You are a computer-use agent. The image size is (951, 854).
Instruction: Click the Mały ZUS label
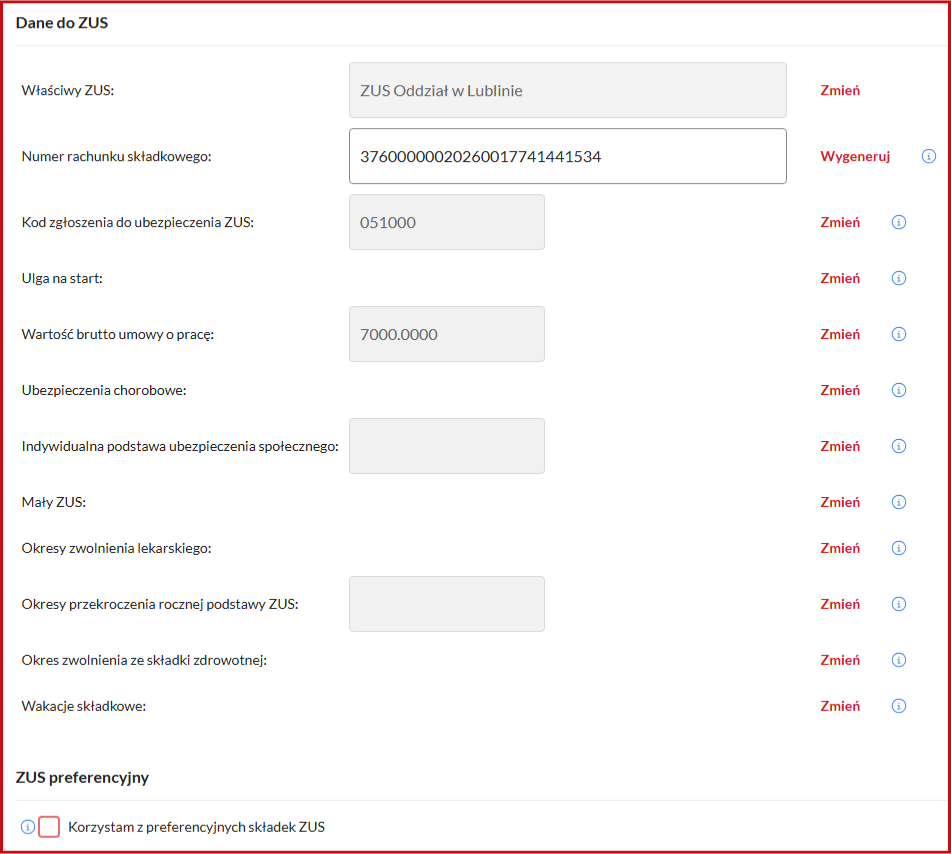point(54,502)
